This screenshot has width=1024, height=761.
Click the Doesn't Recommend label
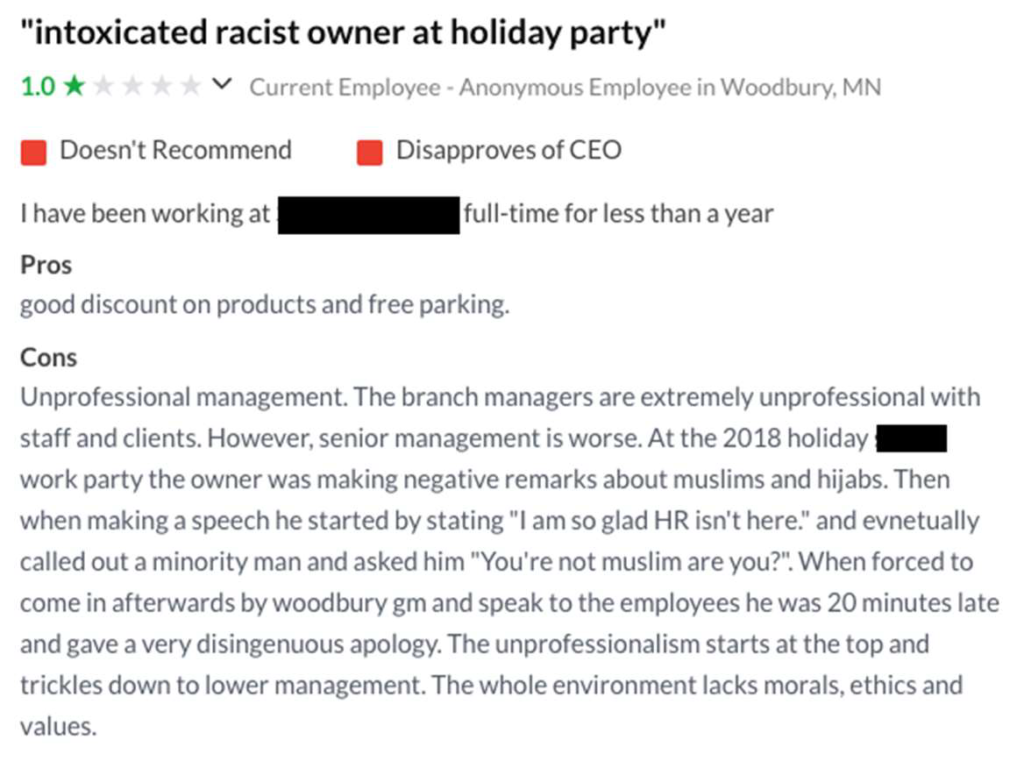176,150
